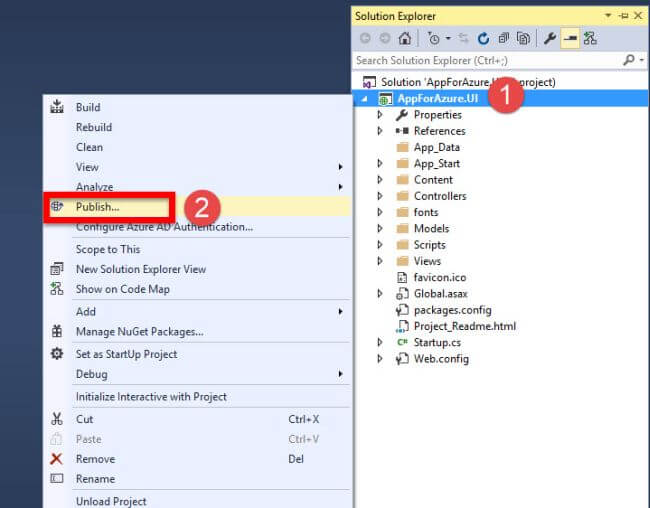Image resolution: width=650 pixels, height=508 pixels.
Task: Toggle Show All Files icon
Action: (x=523, y=39)
